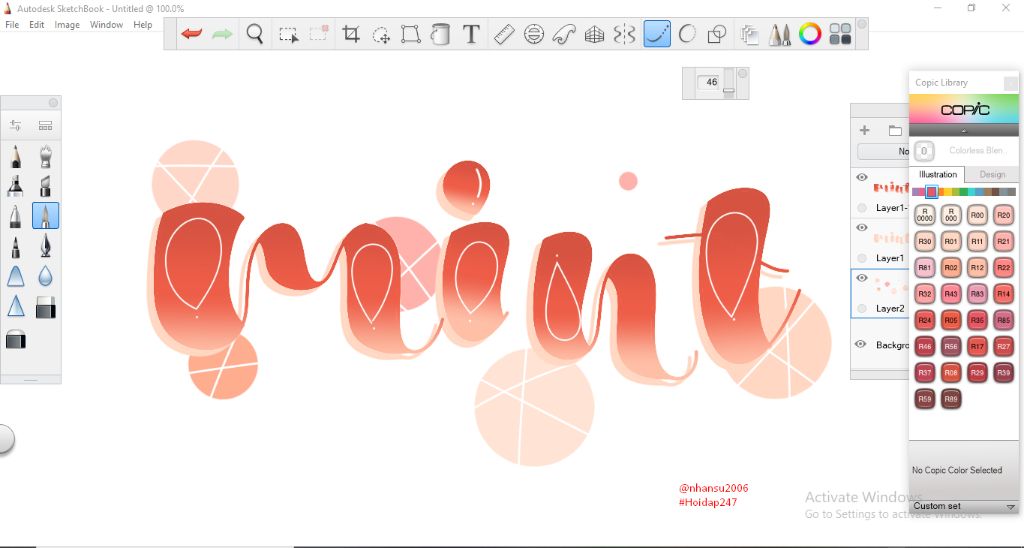Viewport: 1024px width, 548px height.
Task: Create a layer group with the folder icon
Action: [895, 131]
